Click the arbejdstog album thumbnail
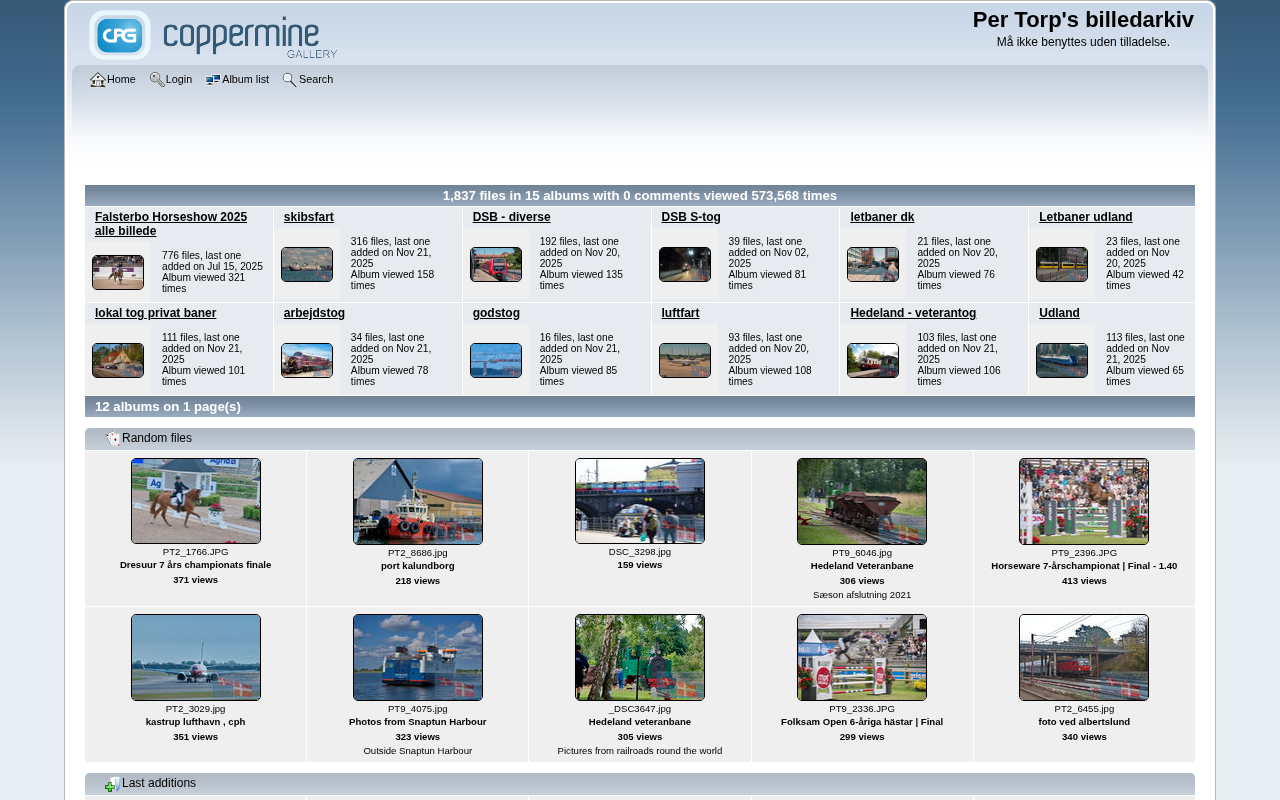 [307, 361]
